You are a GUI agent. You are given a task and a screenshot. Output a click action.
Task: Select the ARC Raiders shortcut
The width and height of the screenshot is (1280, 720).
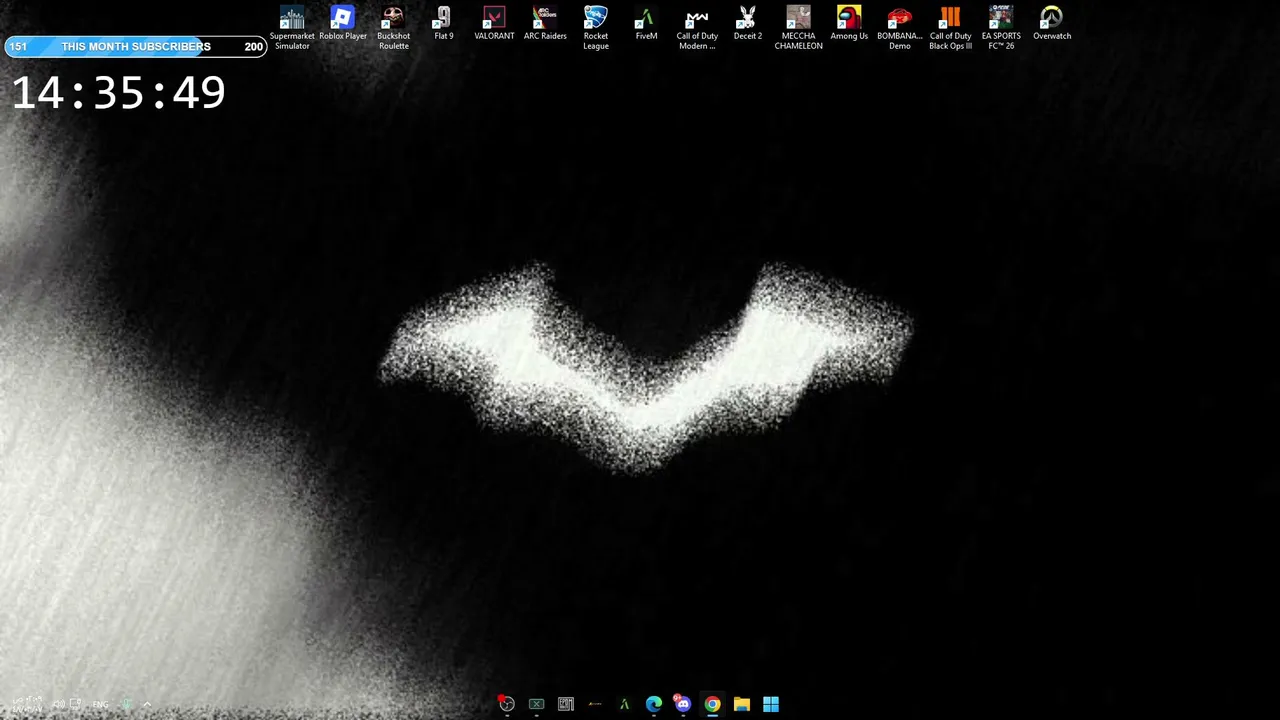tap(545, 24)
